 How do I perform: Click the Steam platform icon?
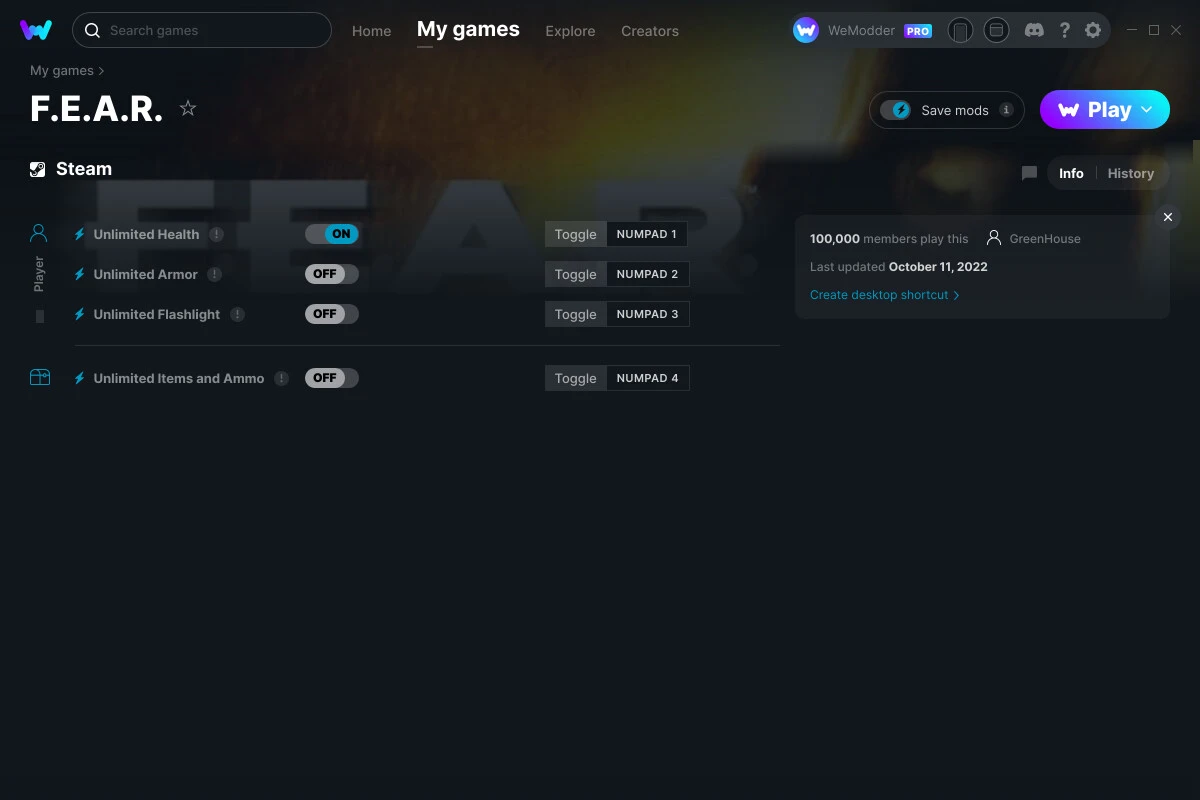(37, 169)
